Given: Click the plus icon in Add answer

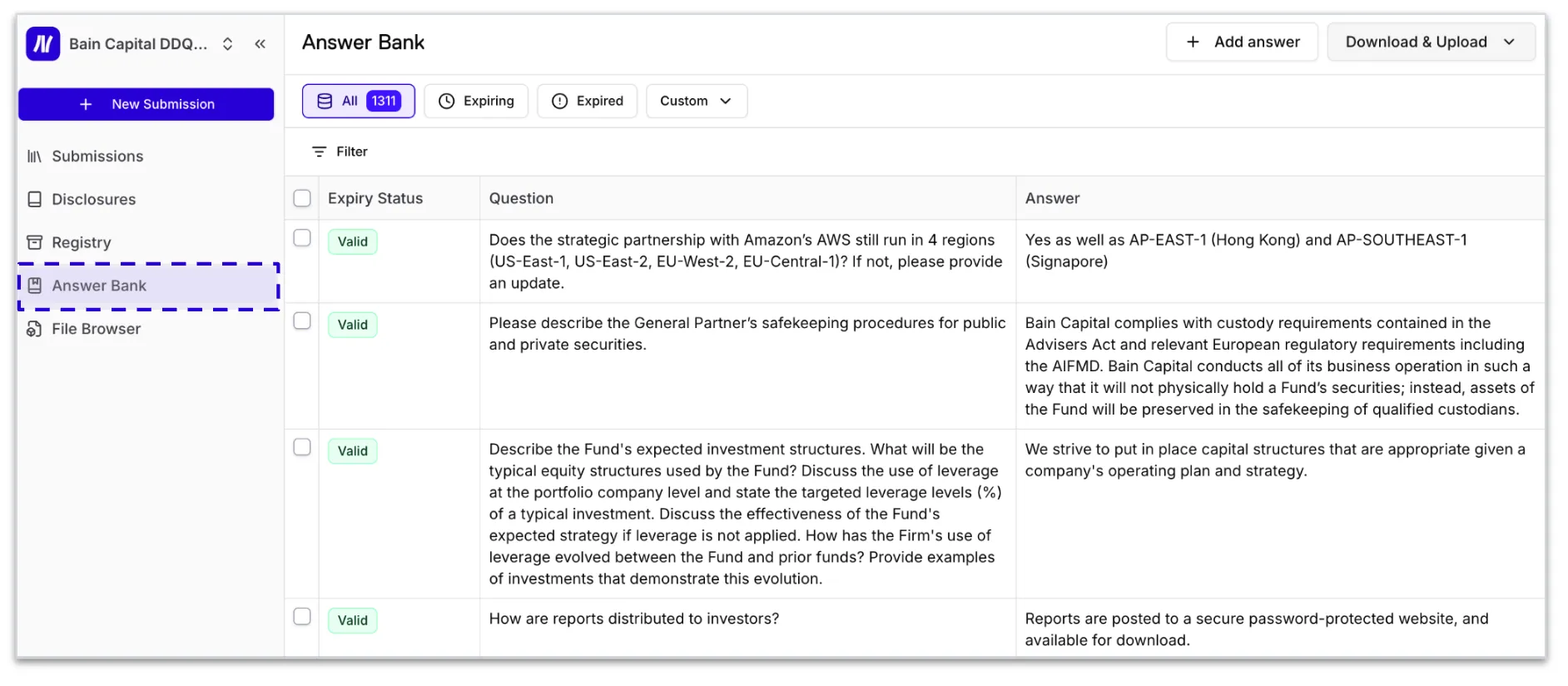Looking at the screenshot, I should click(1193, 42).
